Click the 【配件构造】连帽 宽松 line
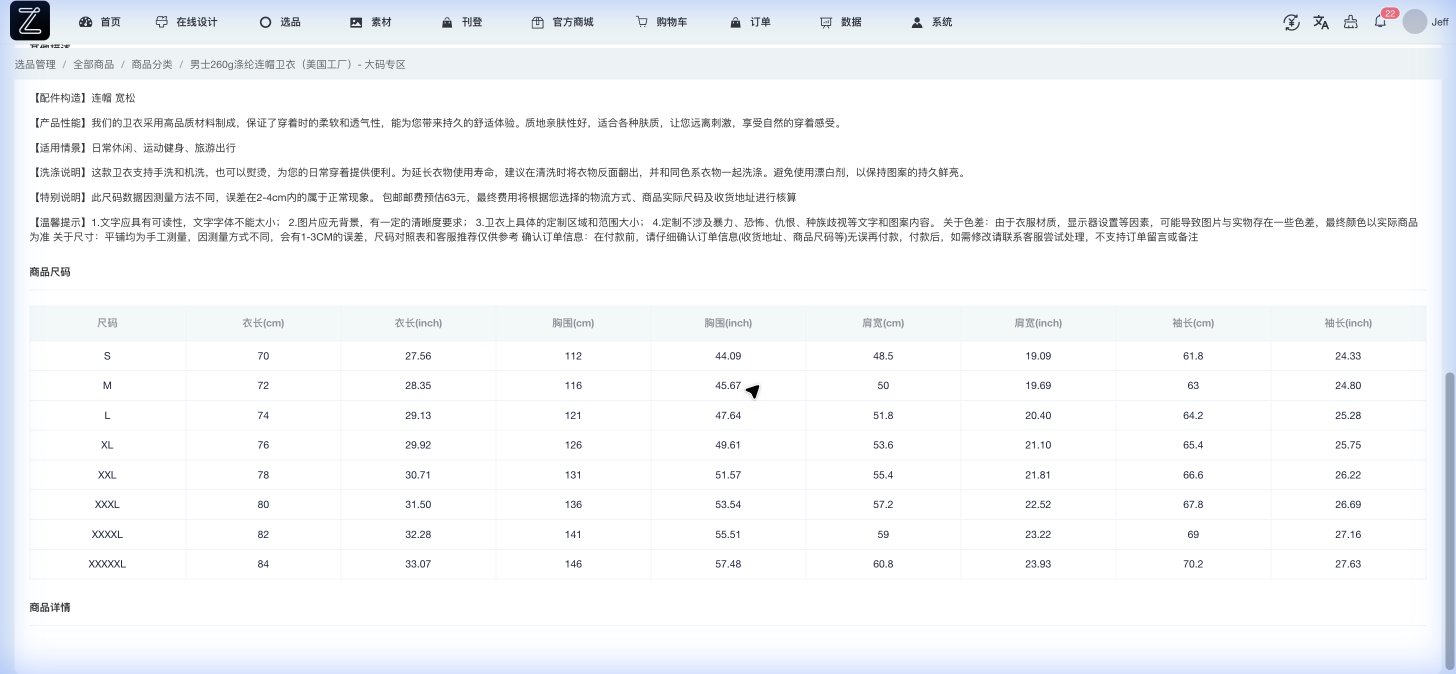 (x=84, y=98)
